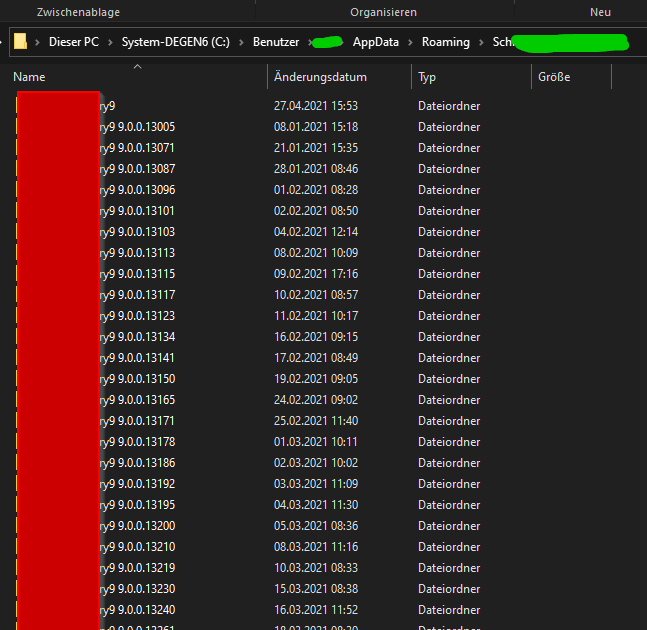Screen dimensions: 647x630
Task: Open the chevron dropdown right after AppData
Action: pos(410,42)
